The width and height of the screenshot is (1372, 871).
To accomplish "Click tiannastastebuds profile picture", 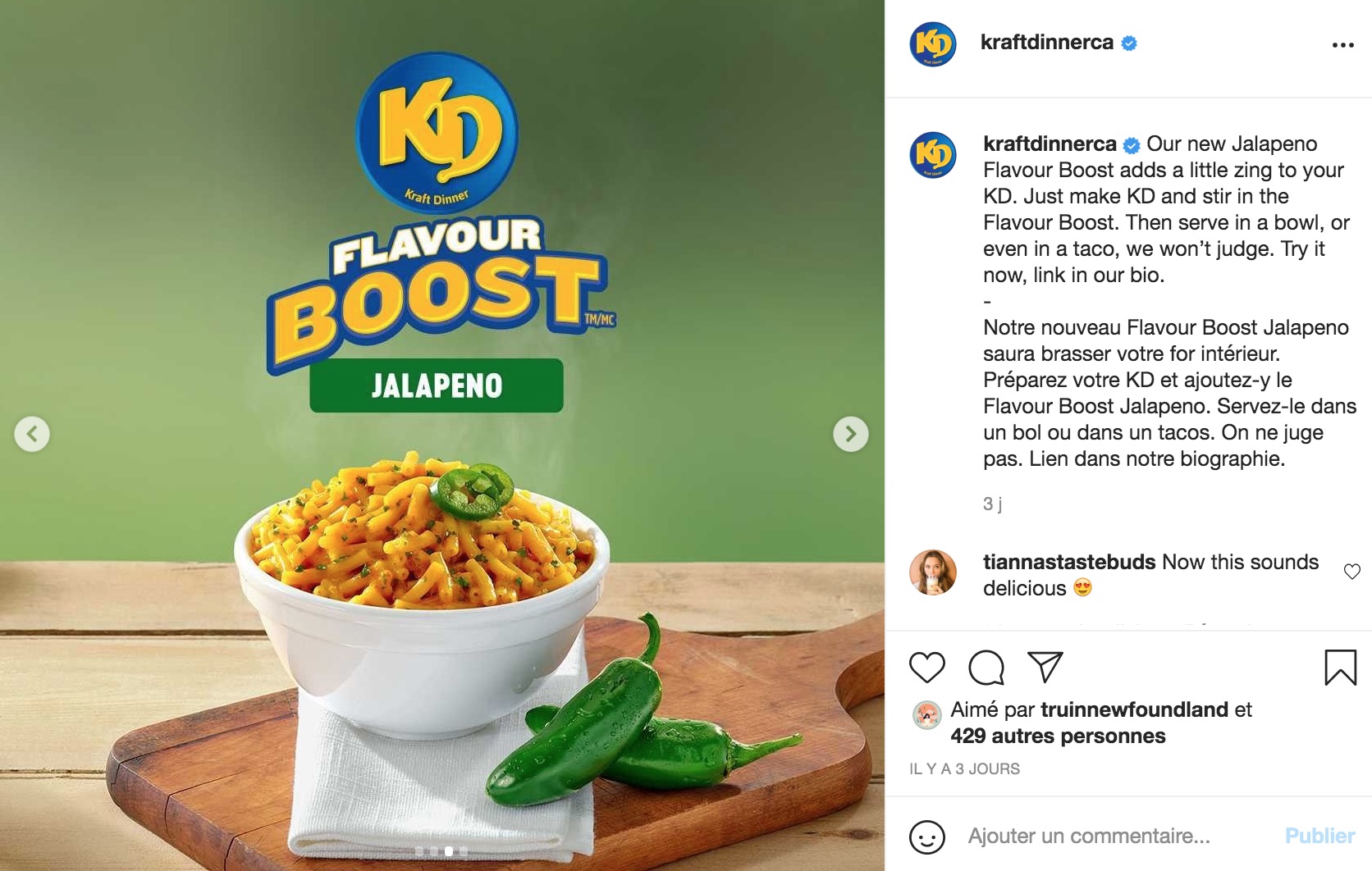I will pyautogui.click(x=933, y=572).
